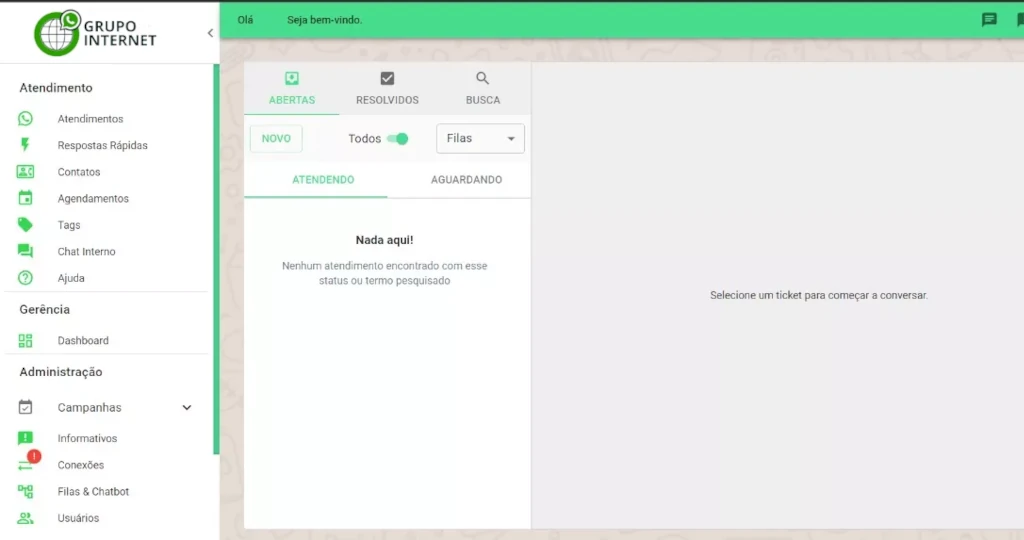Click the Usuários people icon

pos(25,518)
